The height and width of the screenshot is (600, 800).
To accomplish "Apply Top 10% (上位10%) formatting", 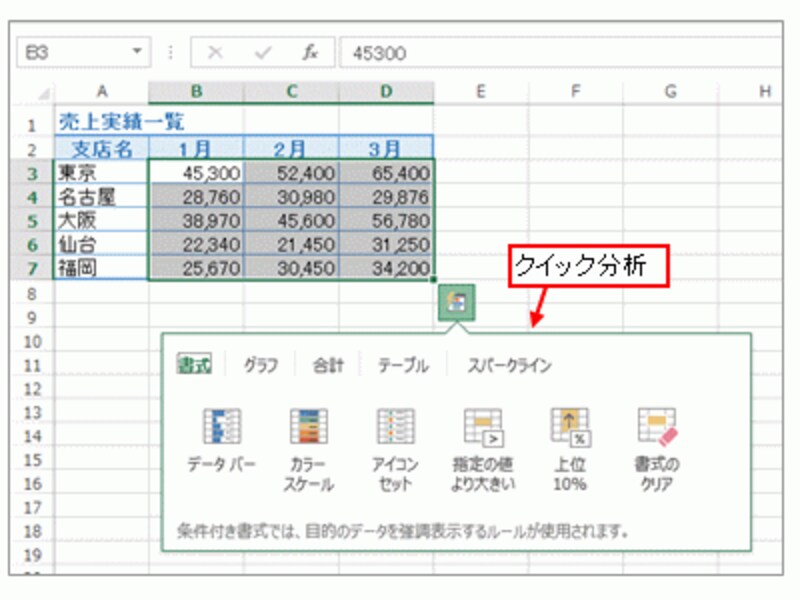I will coord(570,449).
